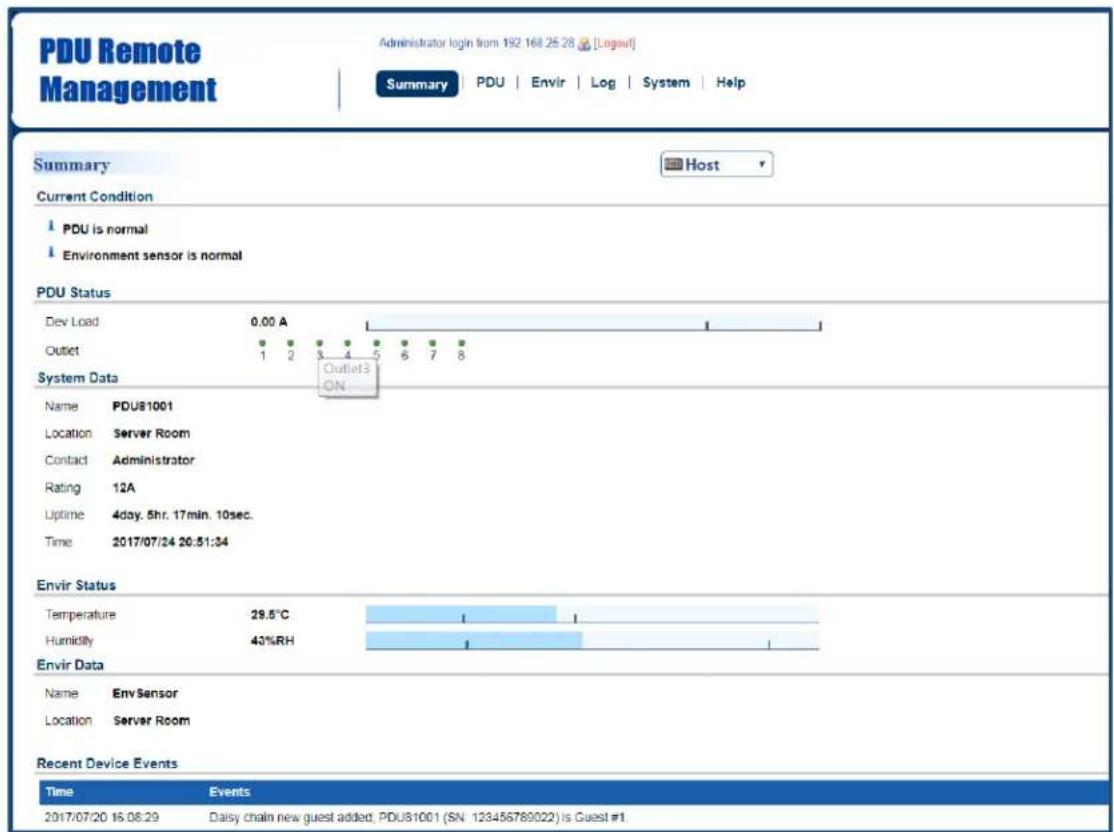The image size is (1114, 832).
Task: Click the Daisy chain new guest event
Action: pyautogui.click(x=418, y=817)
